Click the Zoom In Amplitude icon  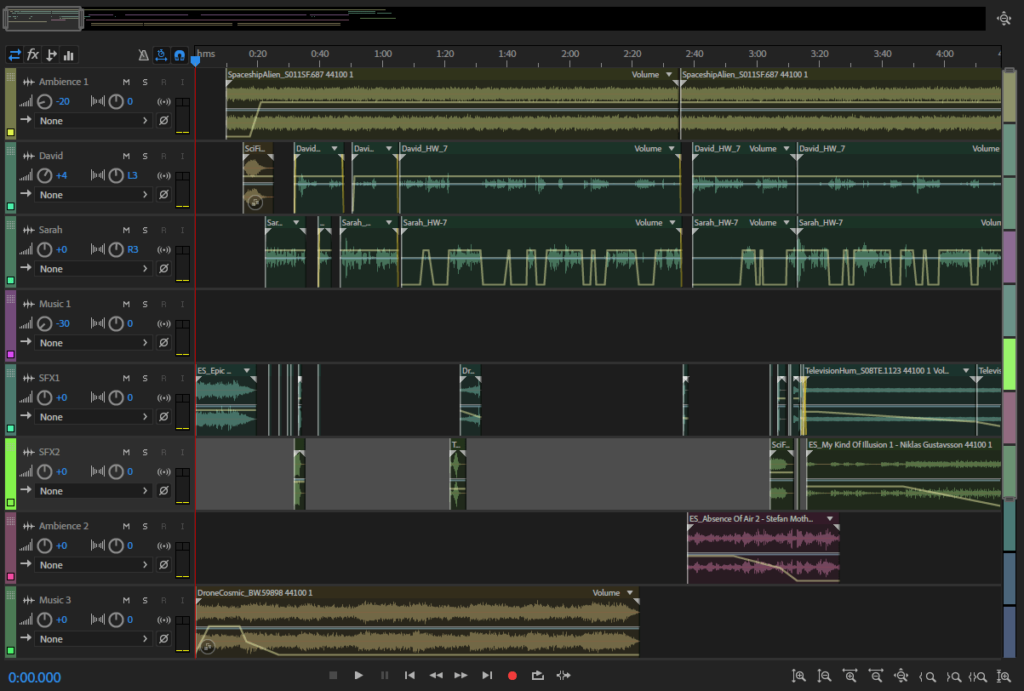pyautogui.click(x=800, y=675)
